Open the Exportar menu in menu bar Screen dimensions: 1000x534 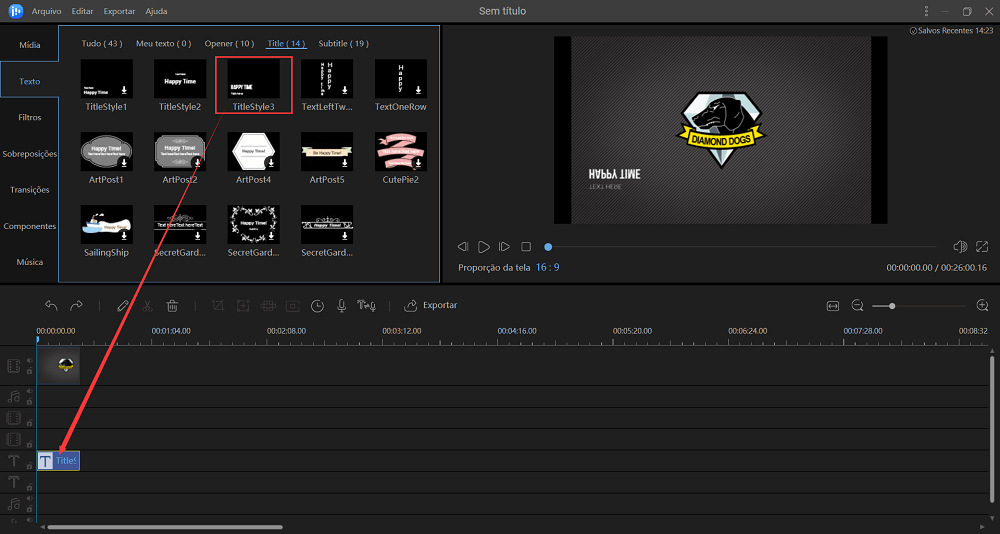pos(119,11)
